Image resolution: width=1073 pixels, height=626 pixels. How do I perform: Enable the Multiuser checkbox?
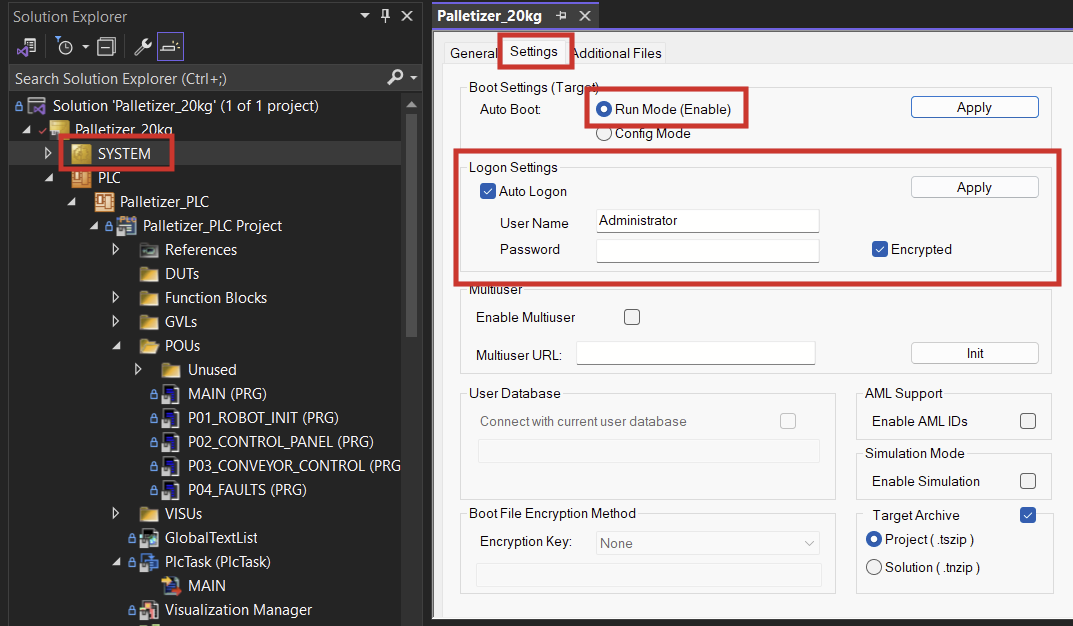click(x=632, y=317)
